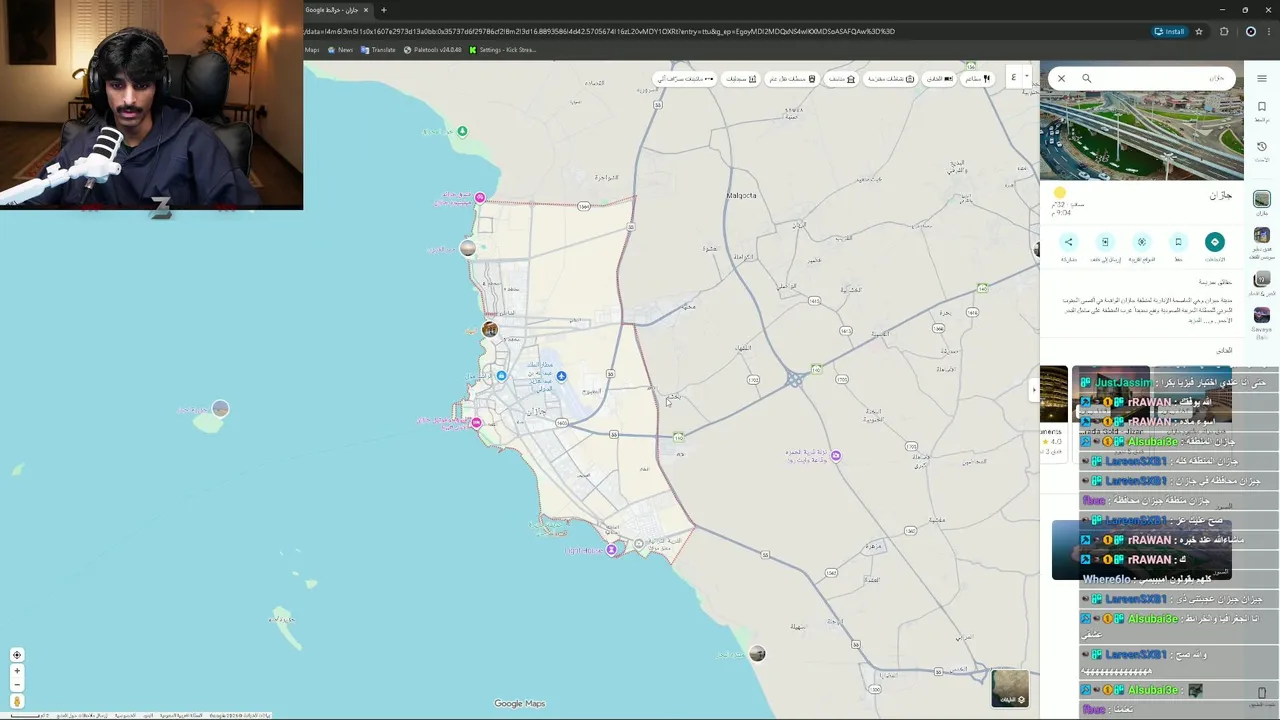The height and width of the screenshot is (720, 1280).
Task: Select the ATMs category chip
Action: click(x=685, y=79)
